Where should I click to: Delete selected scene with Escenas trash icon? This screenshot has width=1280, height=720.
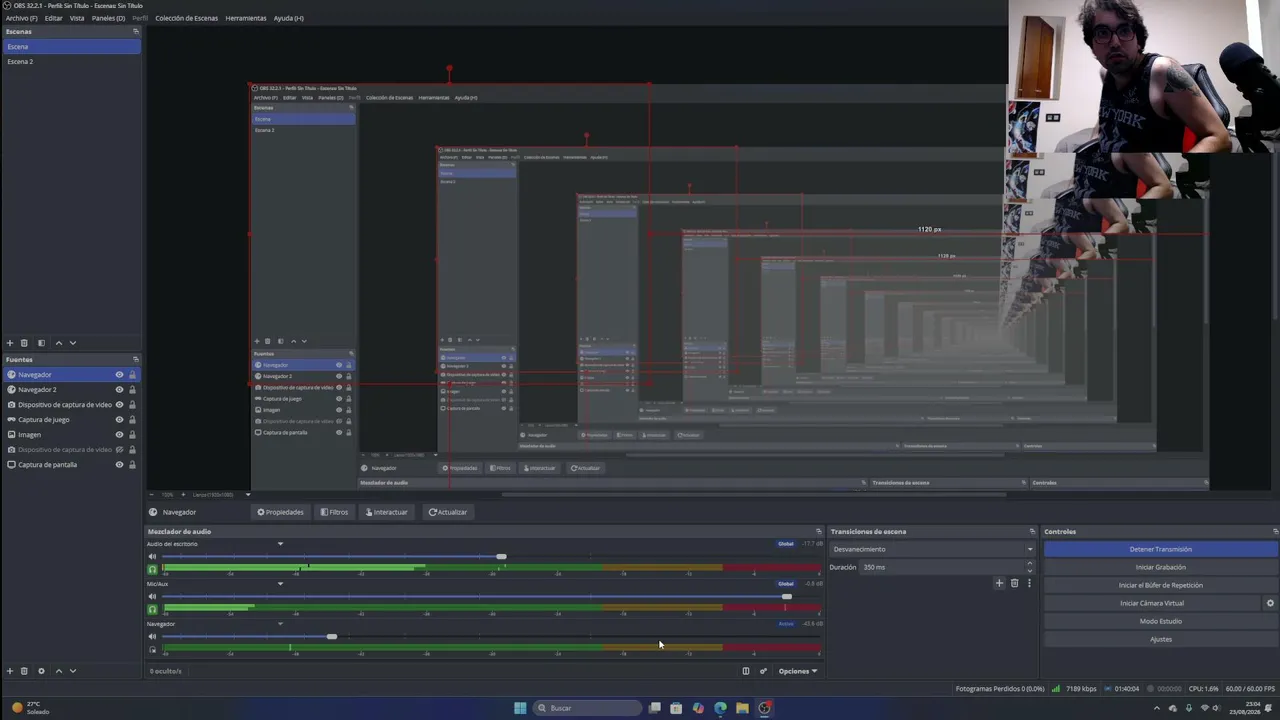[x=25, y=343]
